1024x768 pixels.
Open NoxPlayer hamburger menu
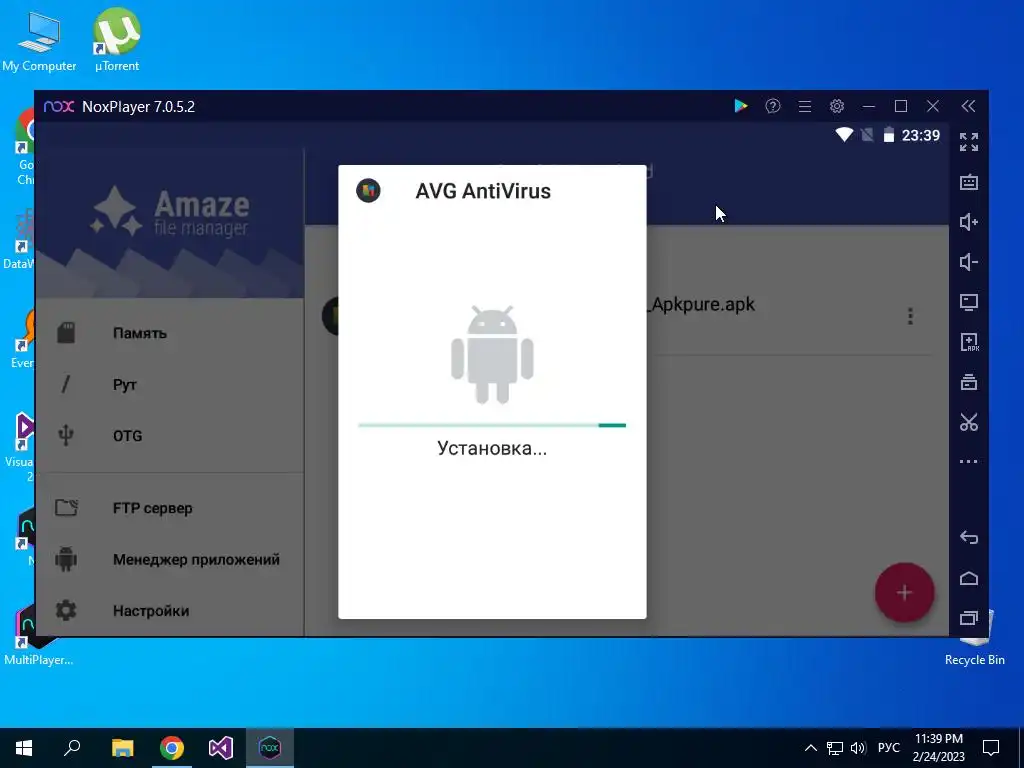[805, 106]
